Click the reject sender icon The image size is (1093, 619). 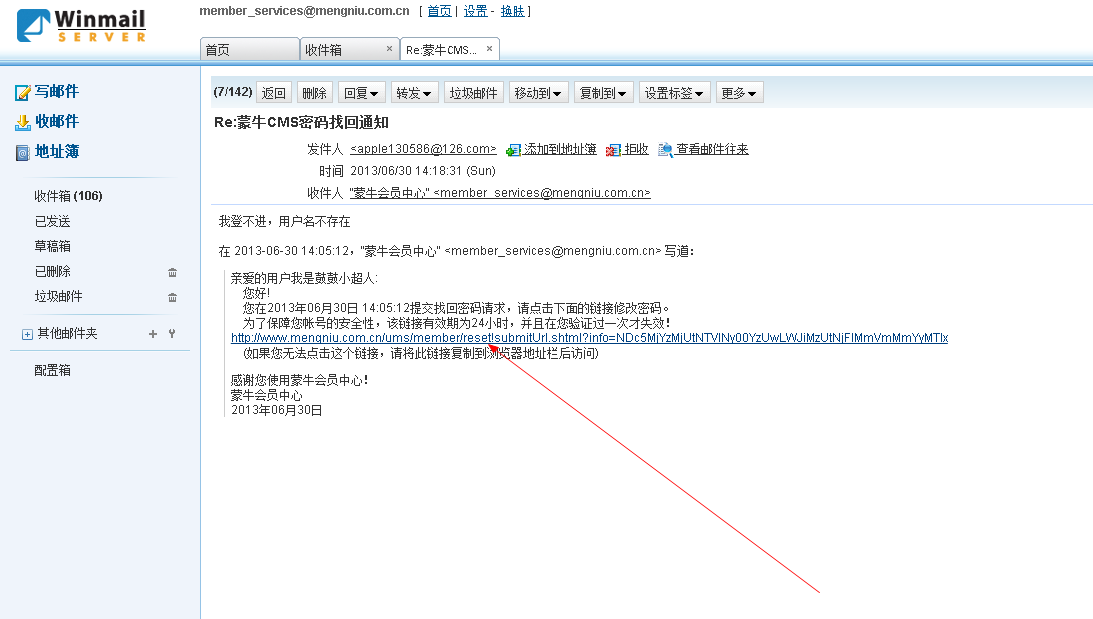coord(613,150)
